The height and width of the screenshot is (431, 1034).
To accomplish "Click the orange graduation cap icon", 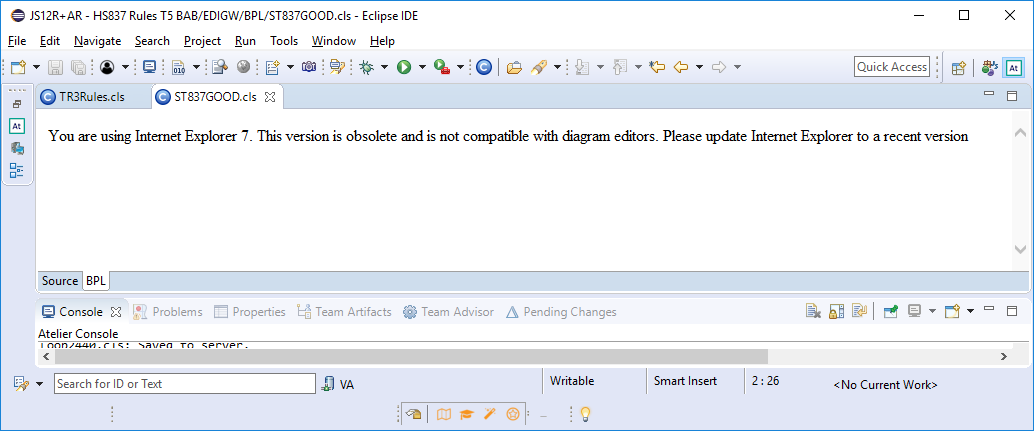I will pyautogui.click(x=467, y=414).
